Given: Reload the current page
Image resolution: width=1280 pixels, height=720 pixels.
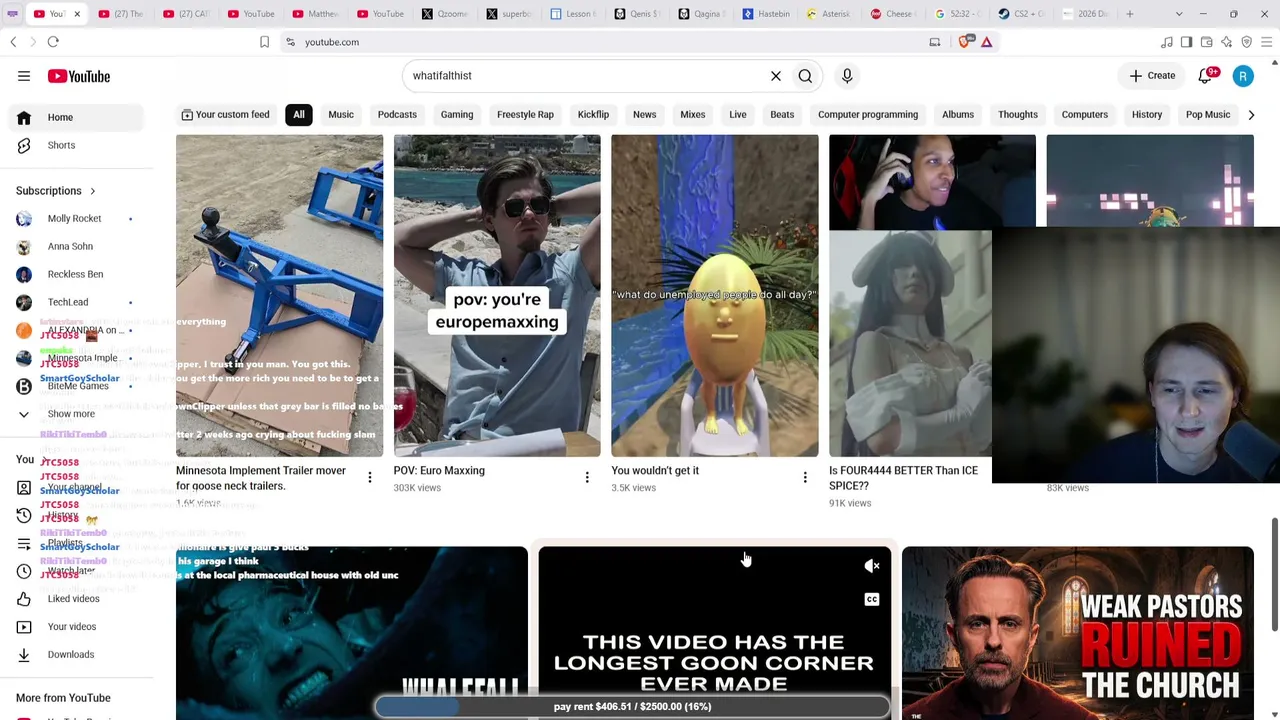Looking at the screenshot, I should (53, 42).
